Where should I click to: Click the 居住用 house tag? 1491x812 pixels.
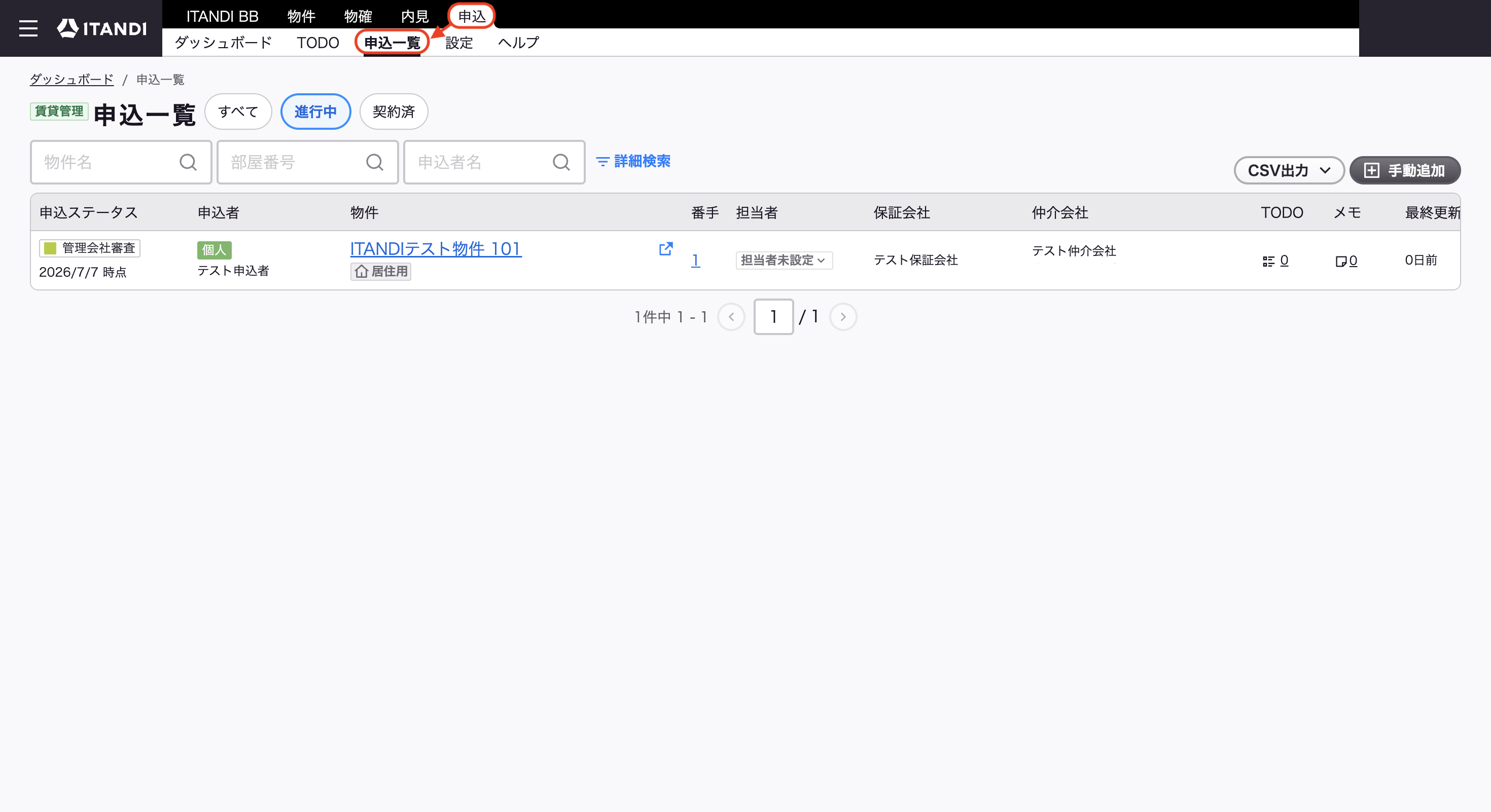(x=381, y=271)
